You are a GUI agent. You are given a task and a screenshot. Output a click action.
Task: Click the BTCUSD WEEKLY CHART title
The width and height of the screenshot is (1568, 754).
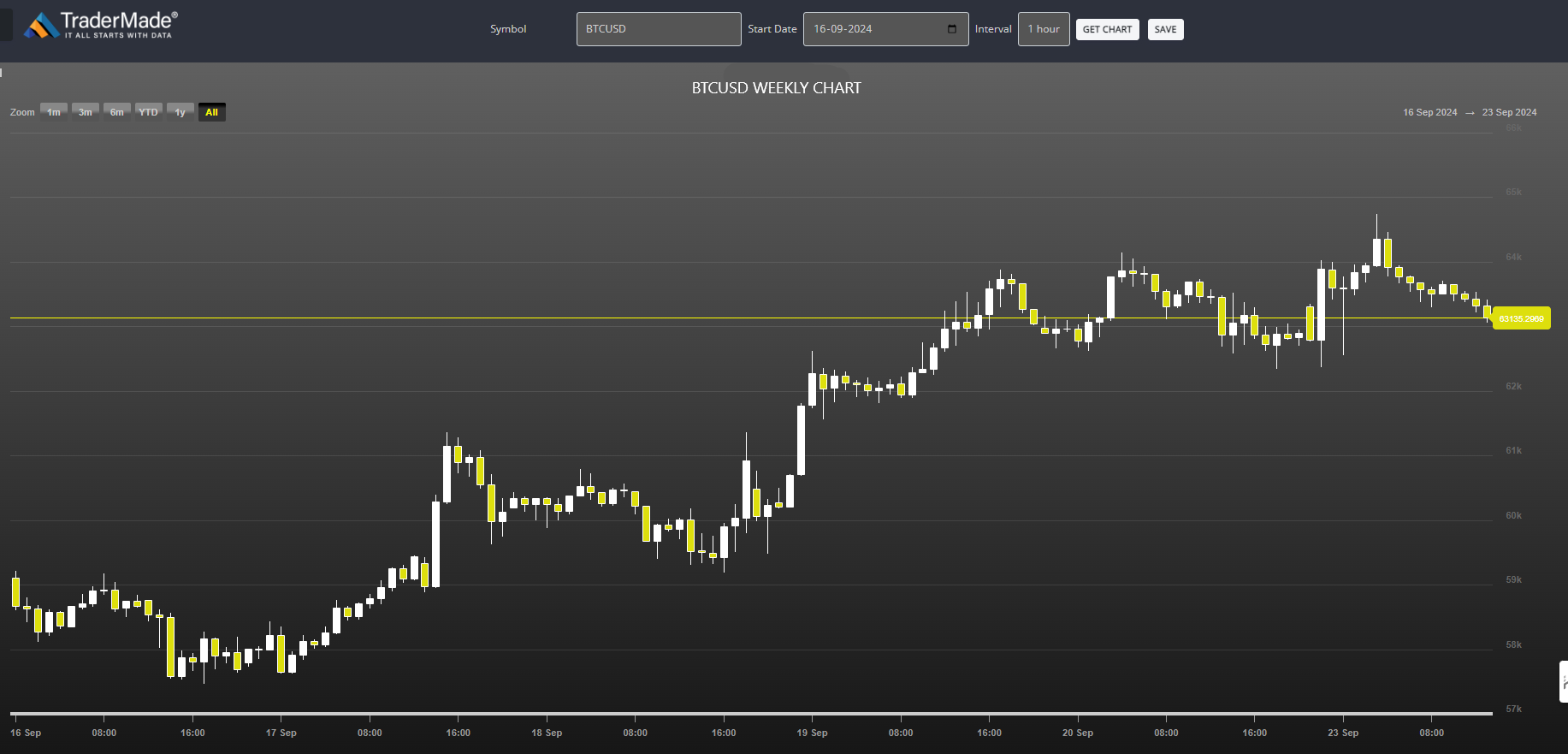tap(776, 88)
